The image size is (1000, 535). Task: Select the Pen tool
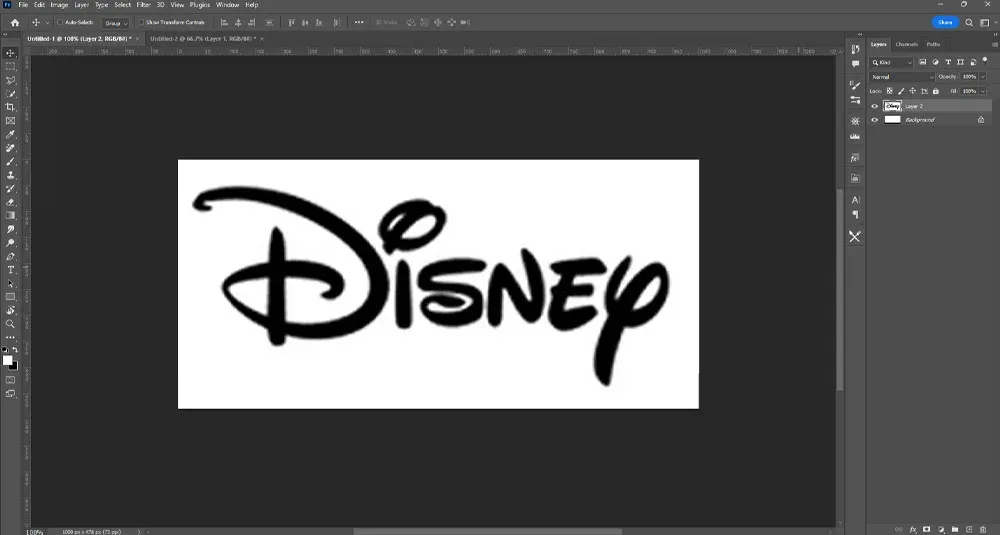tap(10, 256)
